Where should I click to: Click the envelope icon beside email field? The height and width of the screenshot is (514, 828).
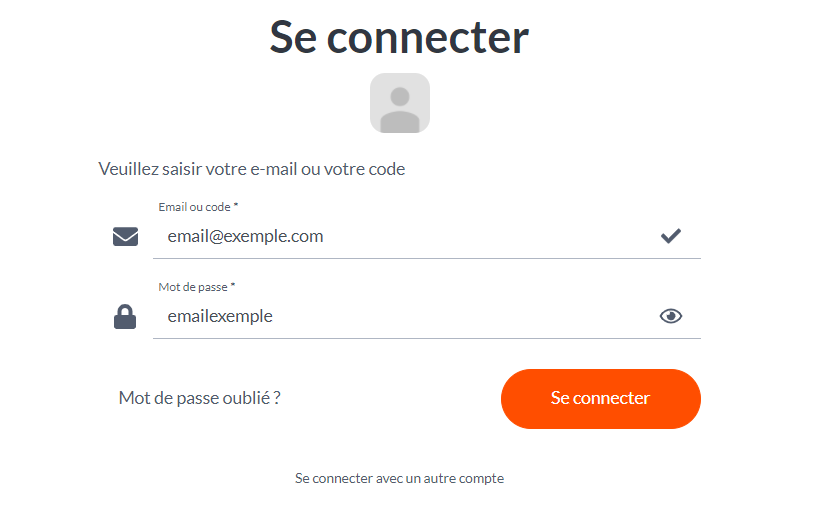coord(125,236)
